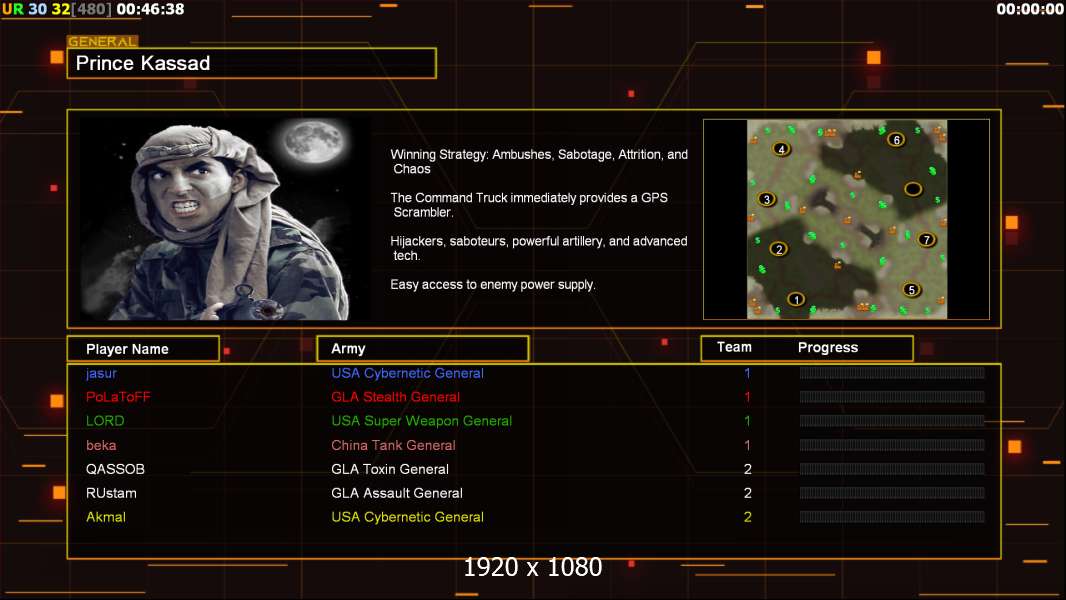
Task: Click PoLaToFF's team number 1
Action: pyautogui.click(x=747, y=397)
